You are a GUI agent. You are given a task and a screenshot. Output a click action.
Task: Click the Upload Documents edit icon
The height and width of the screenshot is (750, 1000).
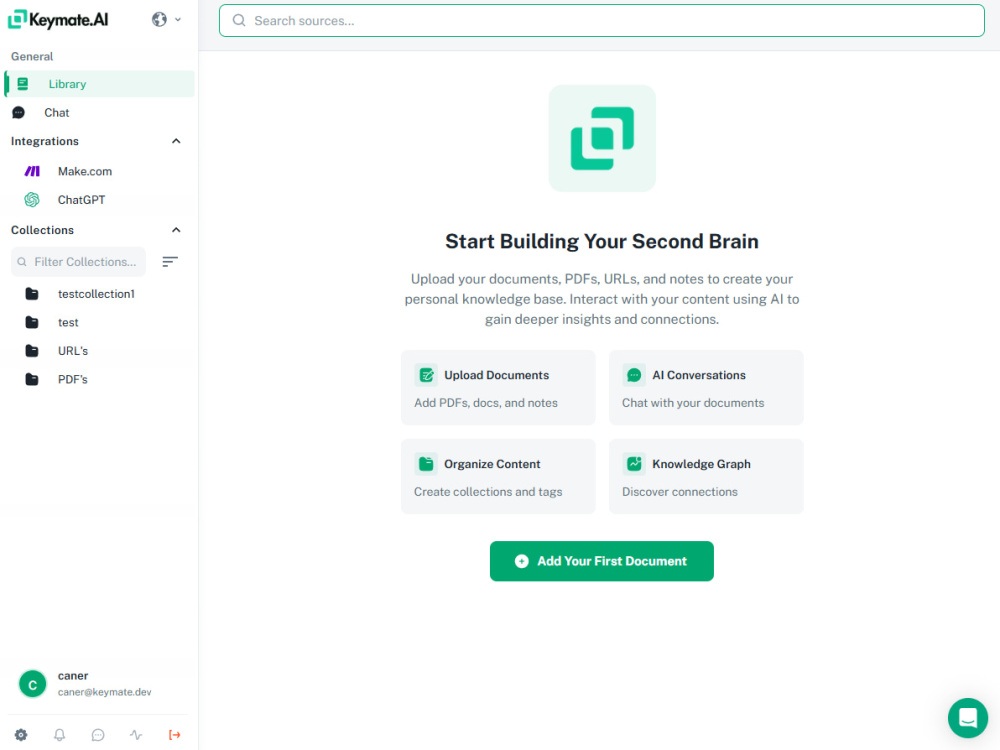click(x=426, y=376)
